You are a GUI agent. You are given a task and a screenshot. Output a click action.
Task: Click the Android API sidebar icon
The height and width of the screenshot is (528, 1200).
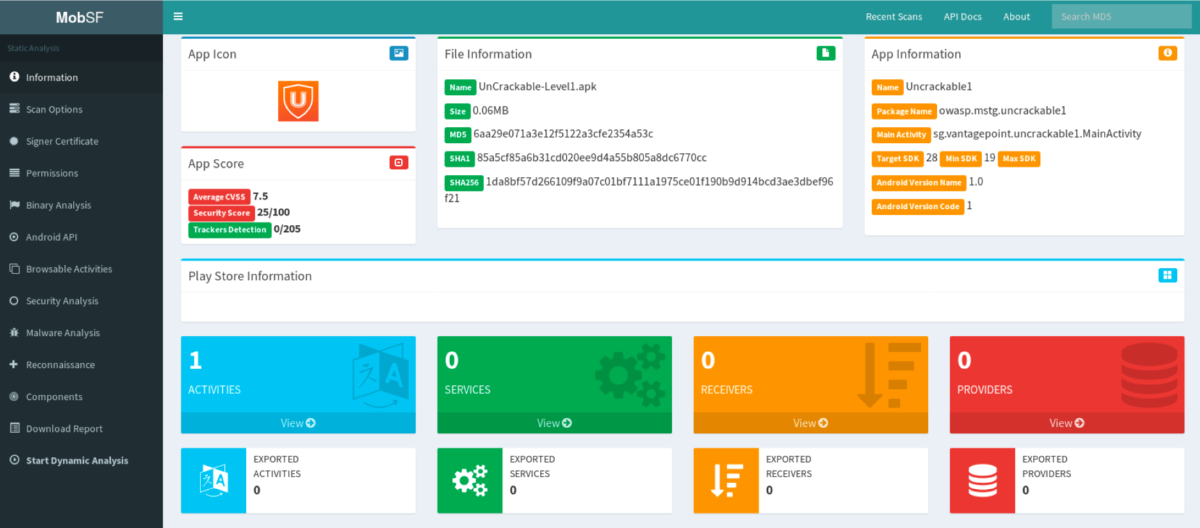pos(15,237)
